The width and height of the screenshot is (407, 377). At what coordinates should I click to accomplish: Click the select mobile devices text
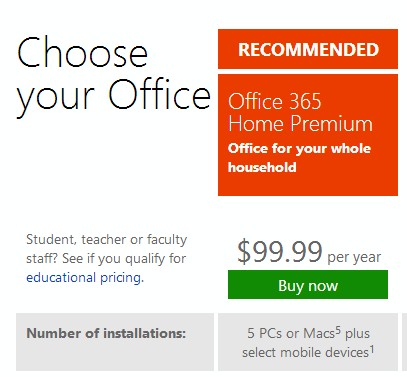tap(306, 353)
